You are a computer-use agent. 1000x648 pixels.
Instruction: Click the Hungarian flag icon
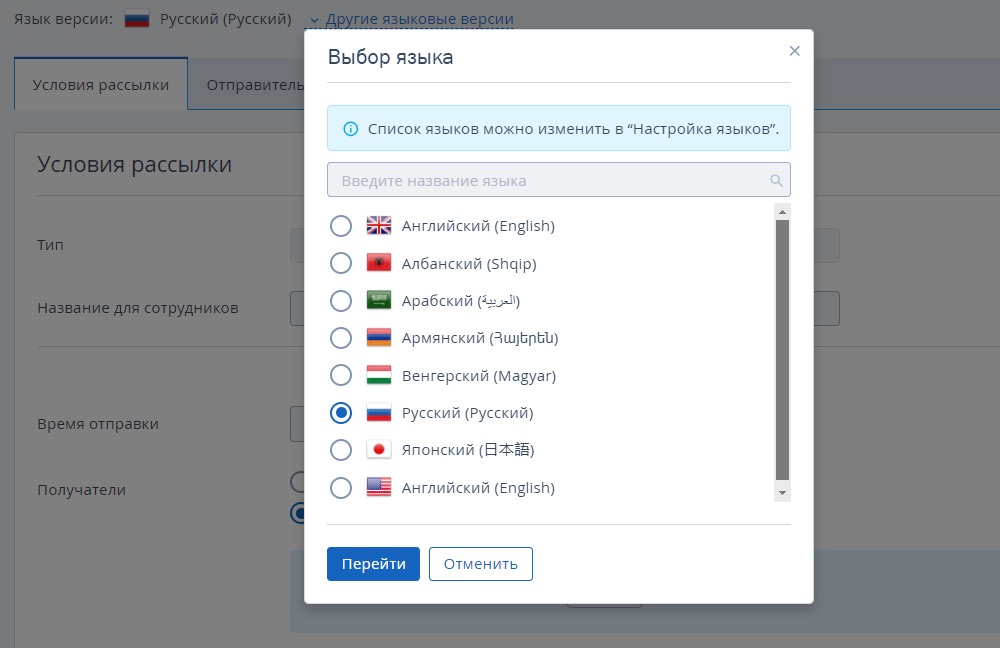(379, 375)
